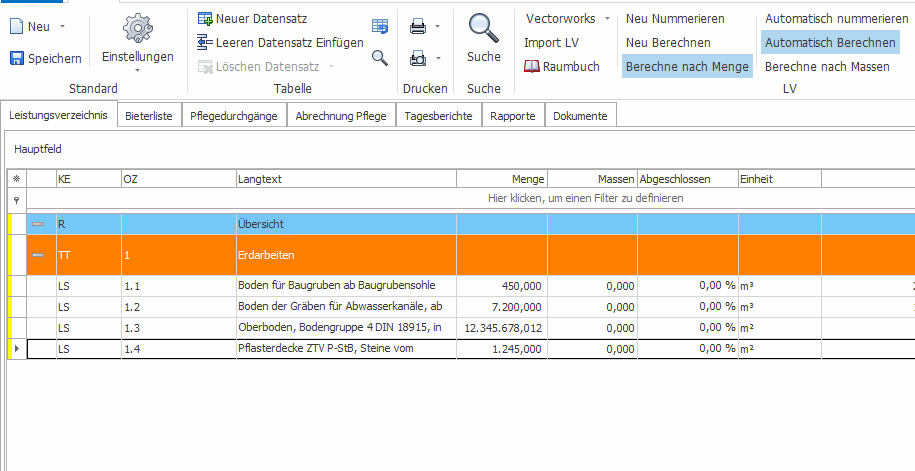Click the small magnifier in Tabelle group
The width and height of the screenshot is (915, 471).
click(x=380, y=58)
